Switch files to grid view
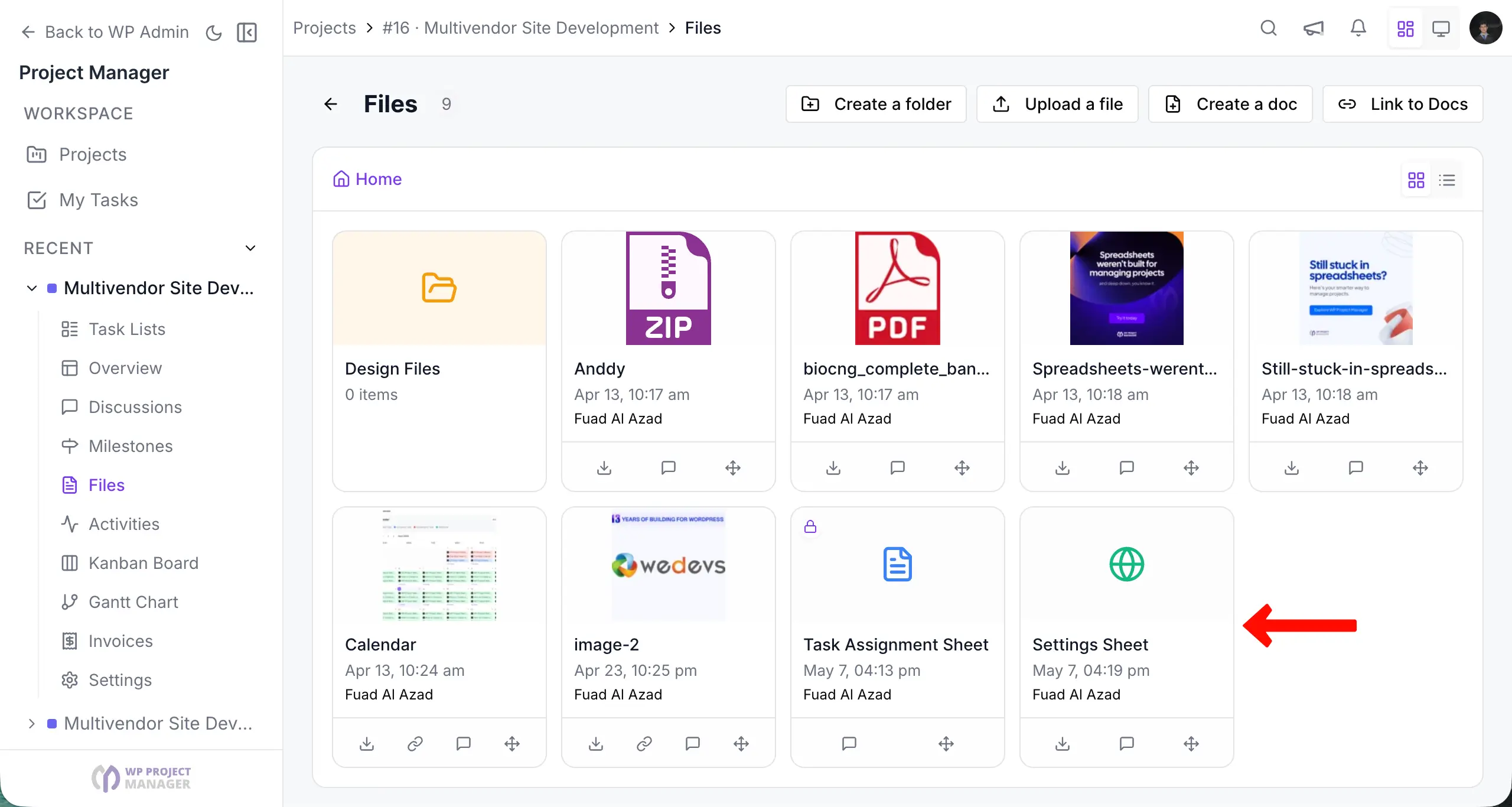 [x=1416, y=180]
